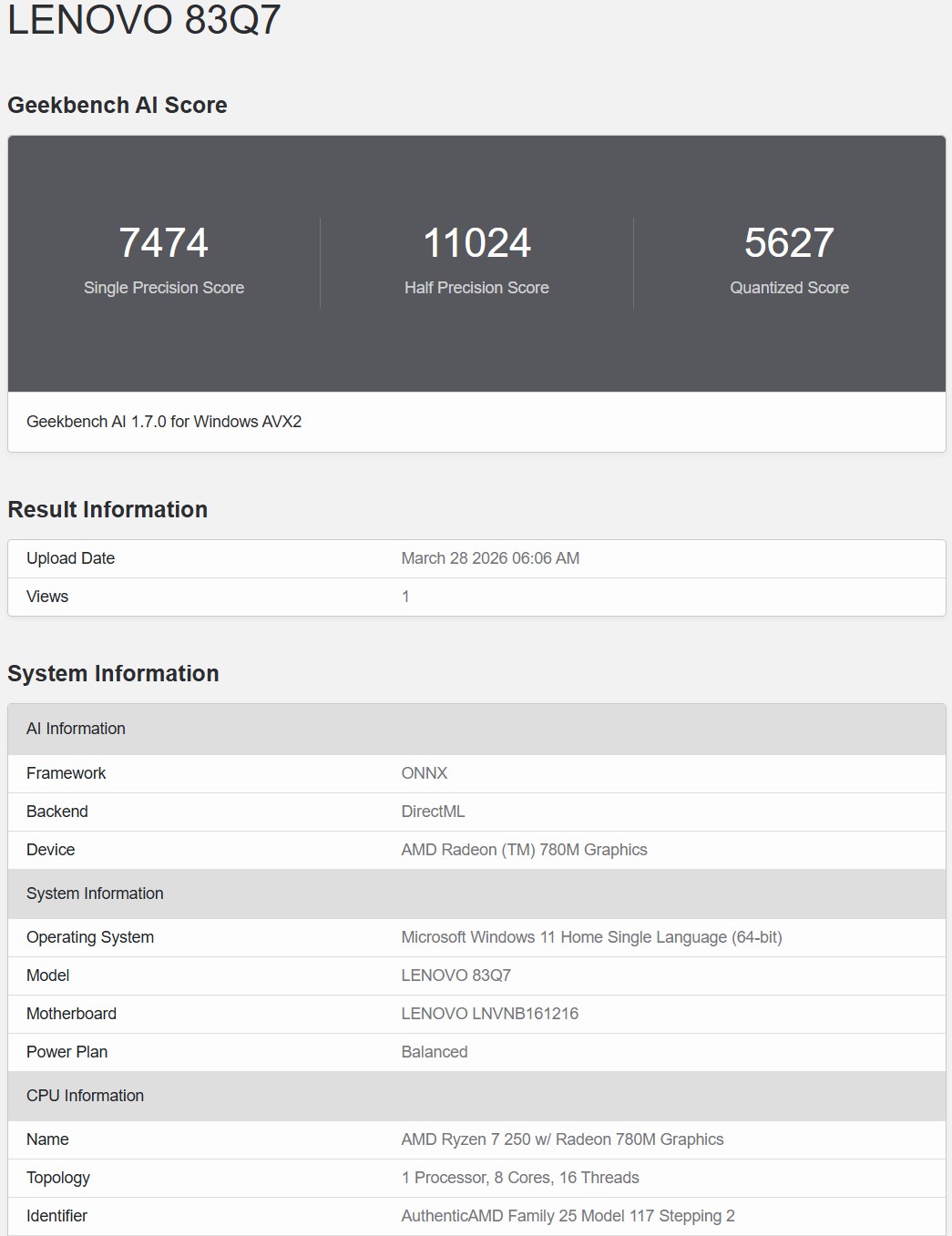Open the LENOVO 83Q7 page title link
Viewport: 952px width, 1236px height.
pyautogui.click(x=146, y=20)
